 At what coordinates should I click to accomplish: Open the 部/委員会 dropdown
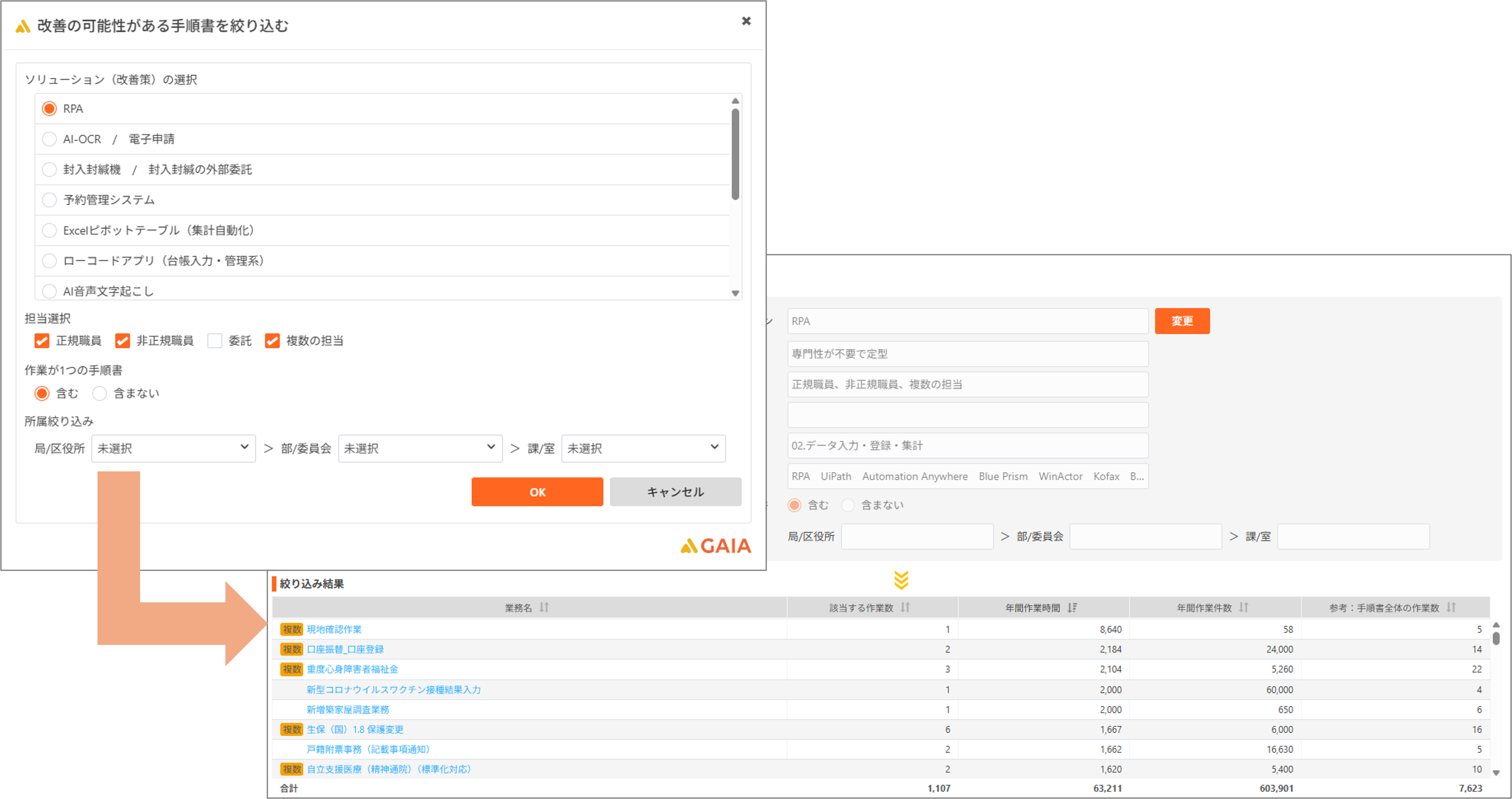(420, 448)
